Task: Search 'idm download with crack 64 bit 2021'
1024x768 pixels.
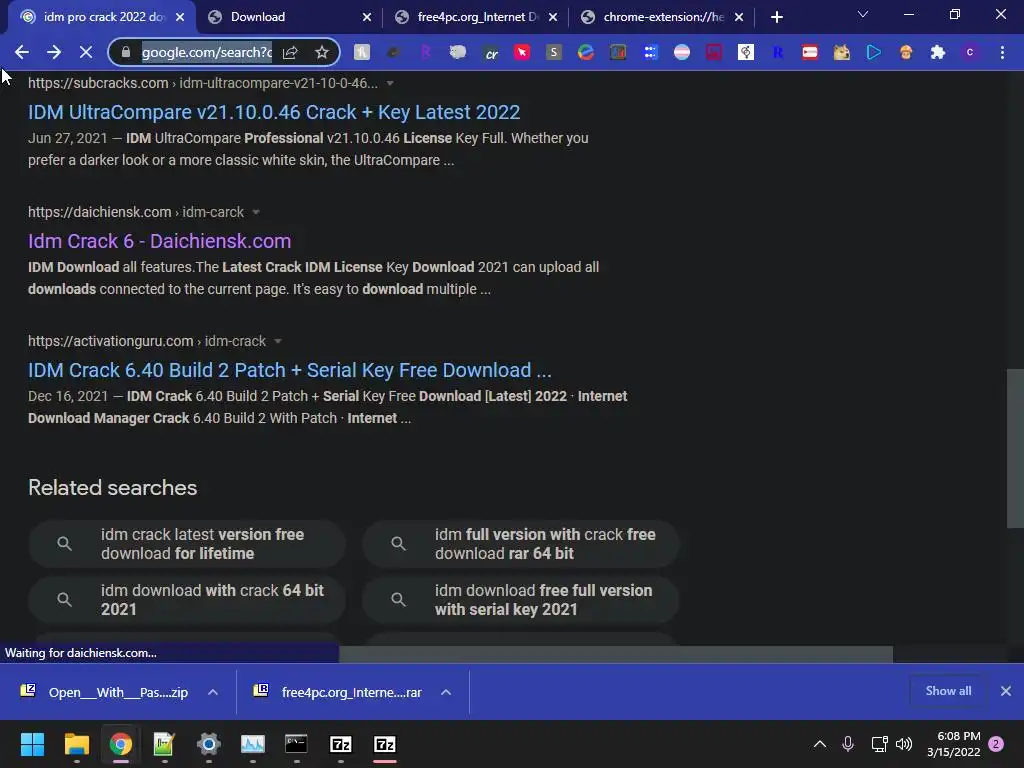Action: pos(187,600)
